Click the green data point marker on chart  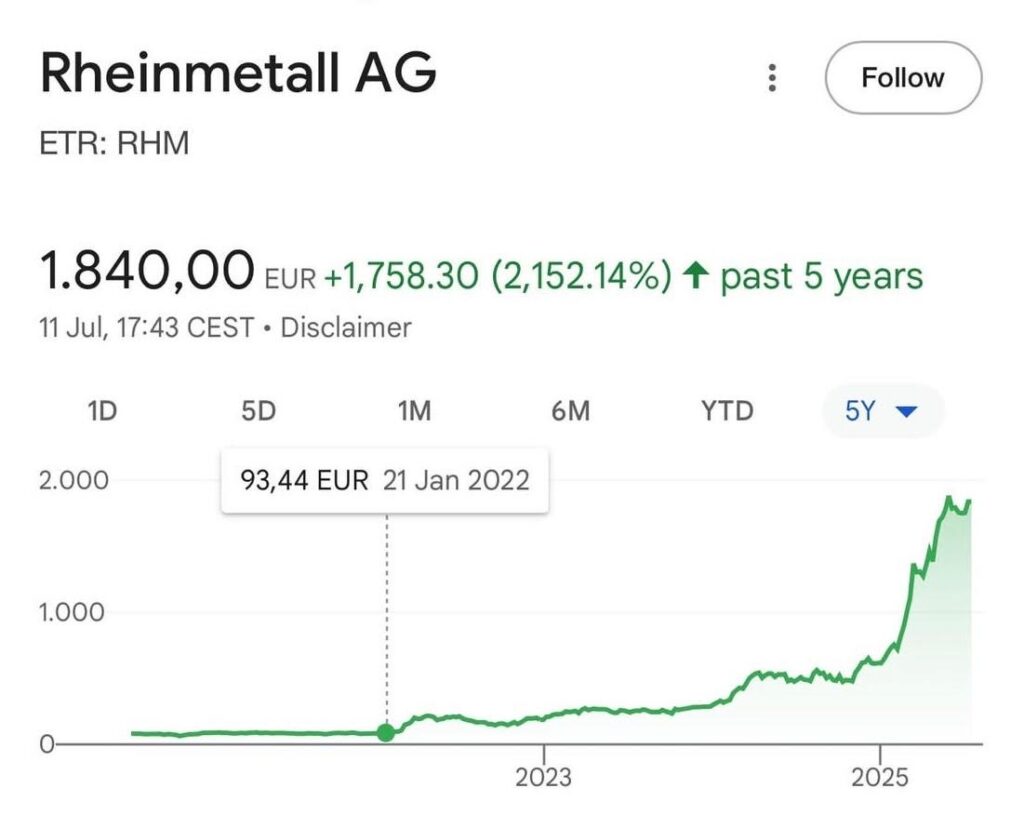[386, 733]
